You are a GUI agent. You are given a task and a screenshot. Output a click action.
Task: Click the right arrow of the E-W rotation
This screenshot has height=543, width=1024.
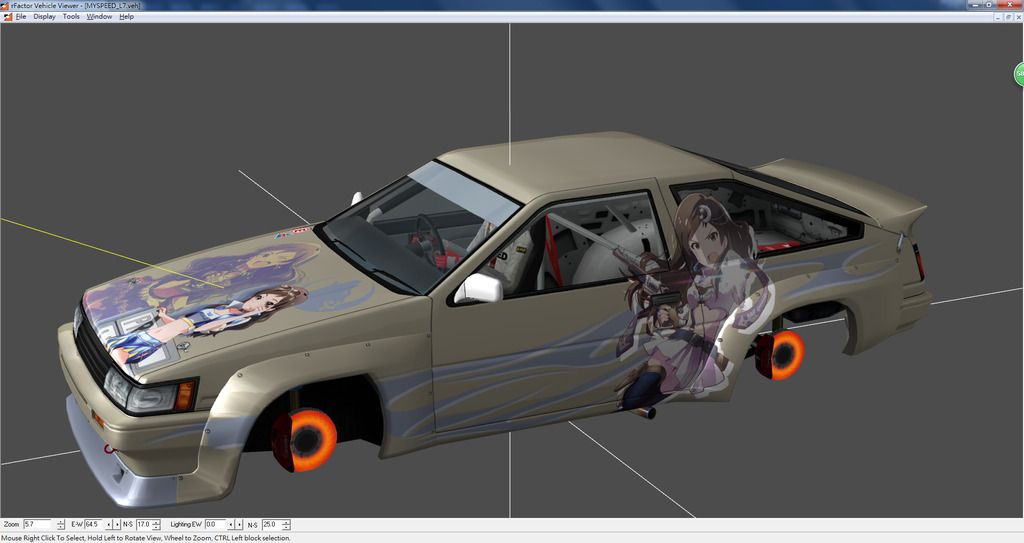click(x=117, y=525)
